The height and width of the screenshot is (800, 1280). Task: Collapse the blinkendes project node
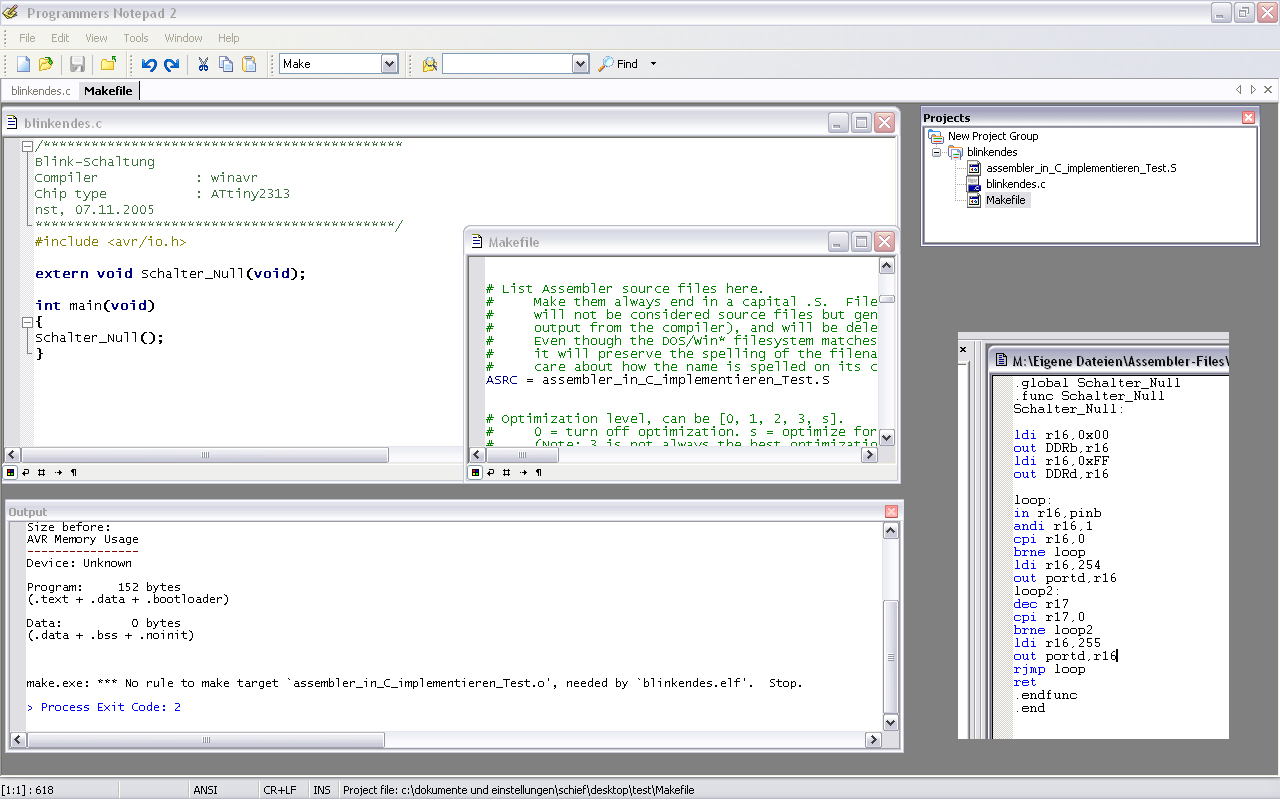point(937,152)
